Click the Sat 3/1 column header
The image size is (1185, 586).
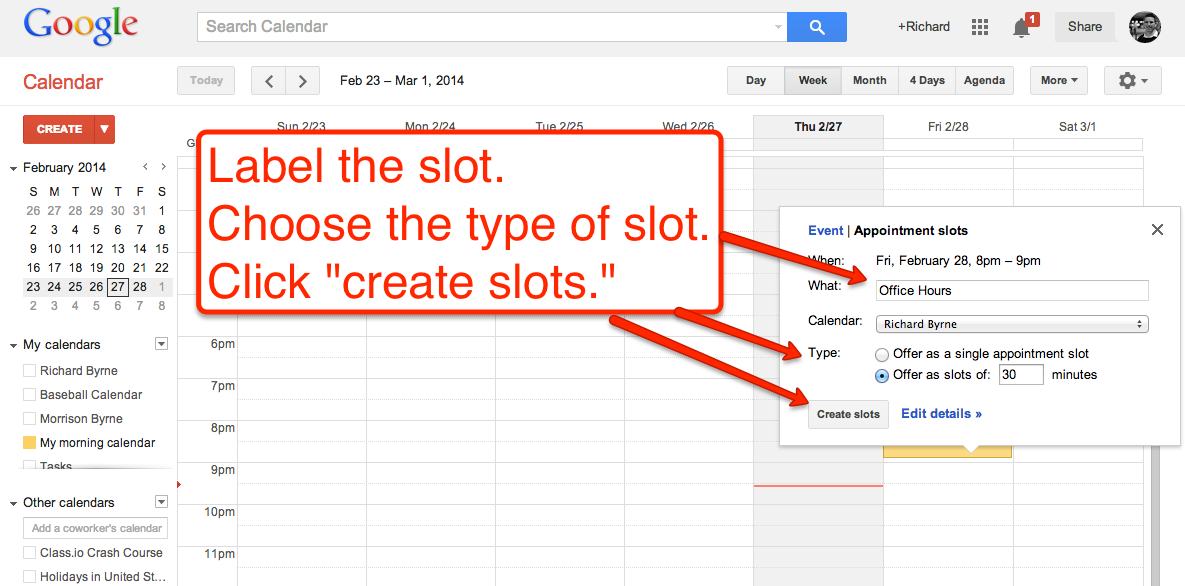click(x=1078, y=127)
